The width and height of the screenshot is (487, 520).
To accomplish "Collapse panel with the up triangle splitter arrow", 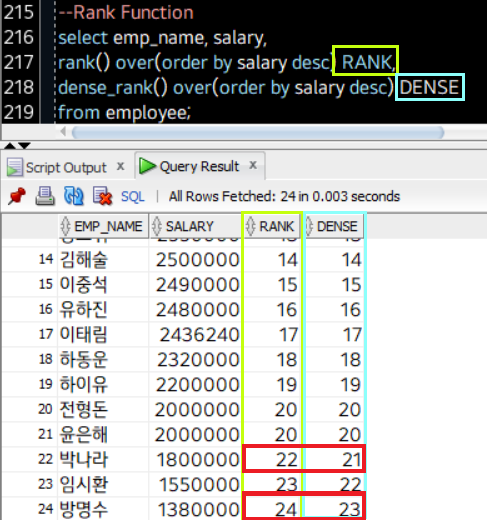I will pos(10,146).
